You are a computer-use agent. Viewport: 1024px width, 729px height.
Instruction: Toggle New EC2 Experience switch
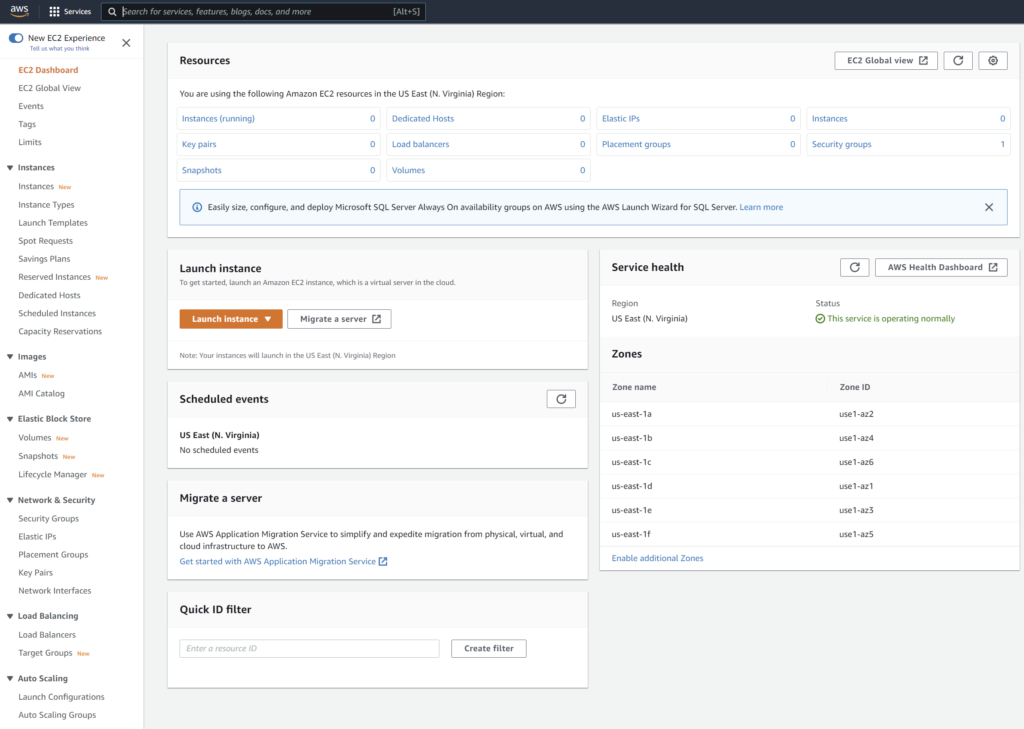click(x=16, y=38)
